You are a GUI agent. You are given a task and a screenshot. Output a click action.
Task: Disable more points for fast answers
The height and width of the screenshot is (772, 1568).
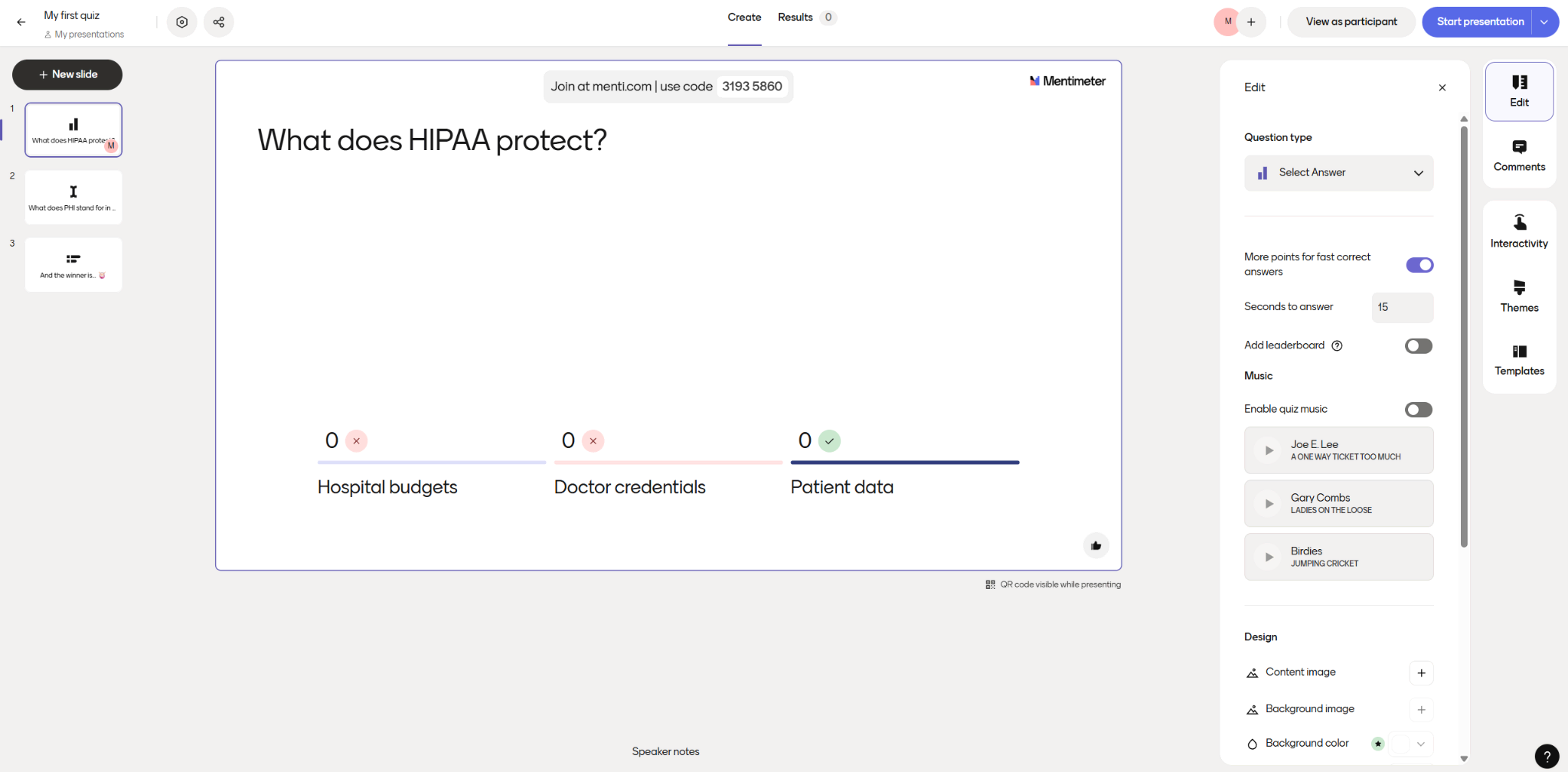click(x=1419, y=265)
